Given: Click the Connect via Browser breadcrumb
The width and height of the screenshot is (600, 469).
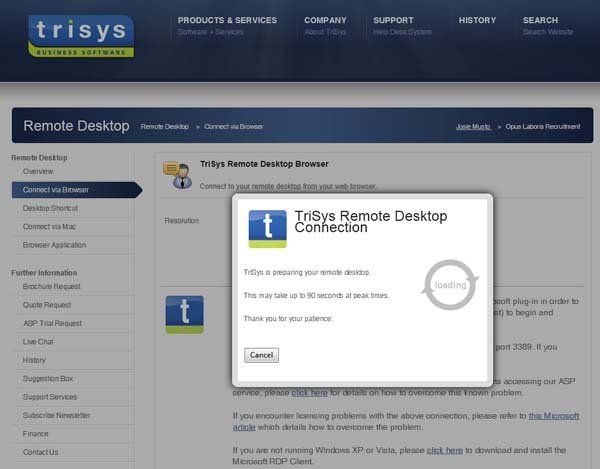Looking at the screenshot, I should tap(233, 127).
